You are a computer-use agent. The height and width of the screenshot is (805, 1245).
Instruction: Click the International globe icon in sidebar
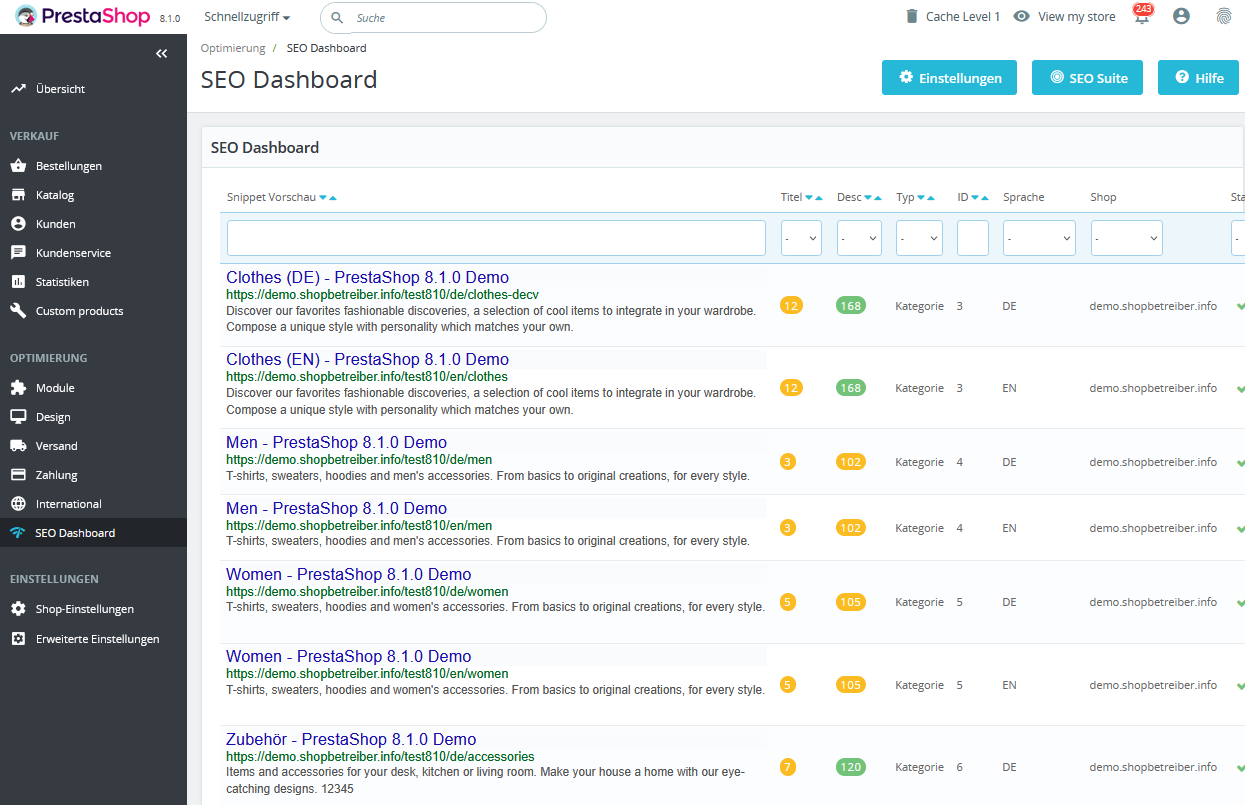(x=18, y=504)
